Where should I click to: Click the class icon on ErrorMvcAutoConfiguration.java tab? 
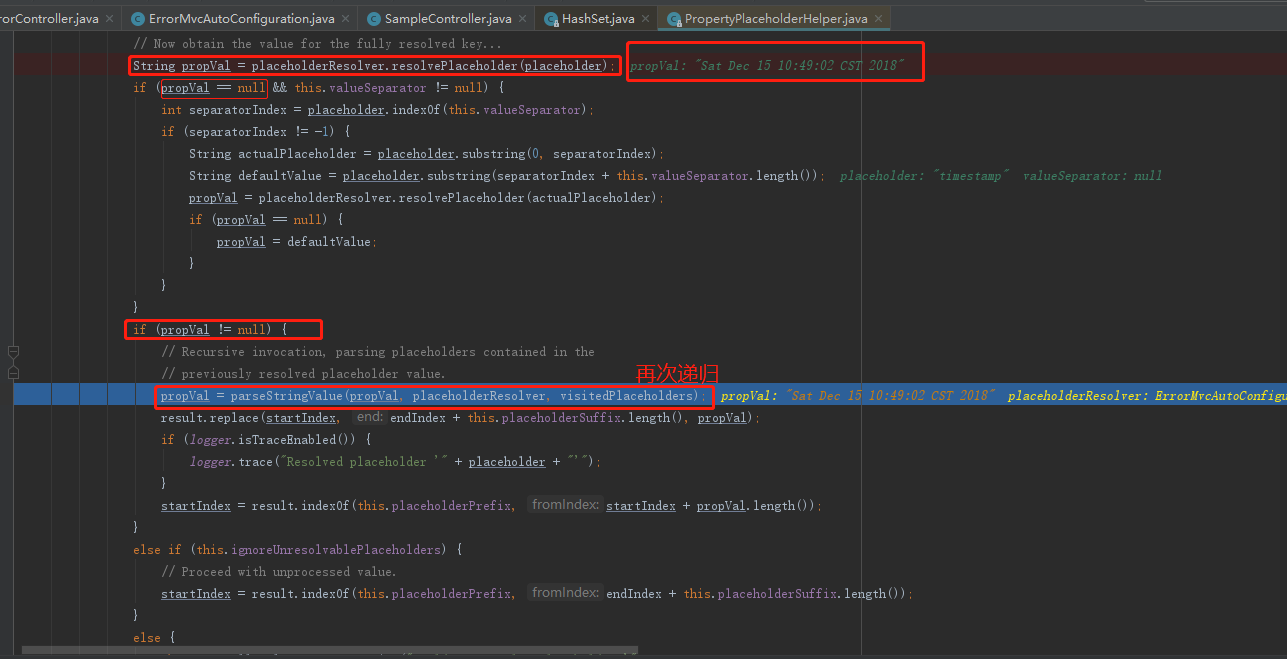click(x=137, y=18)
